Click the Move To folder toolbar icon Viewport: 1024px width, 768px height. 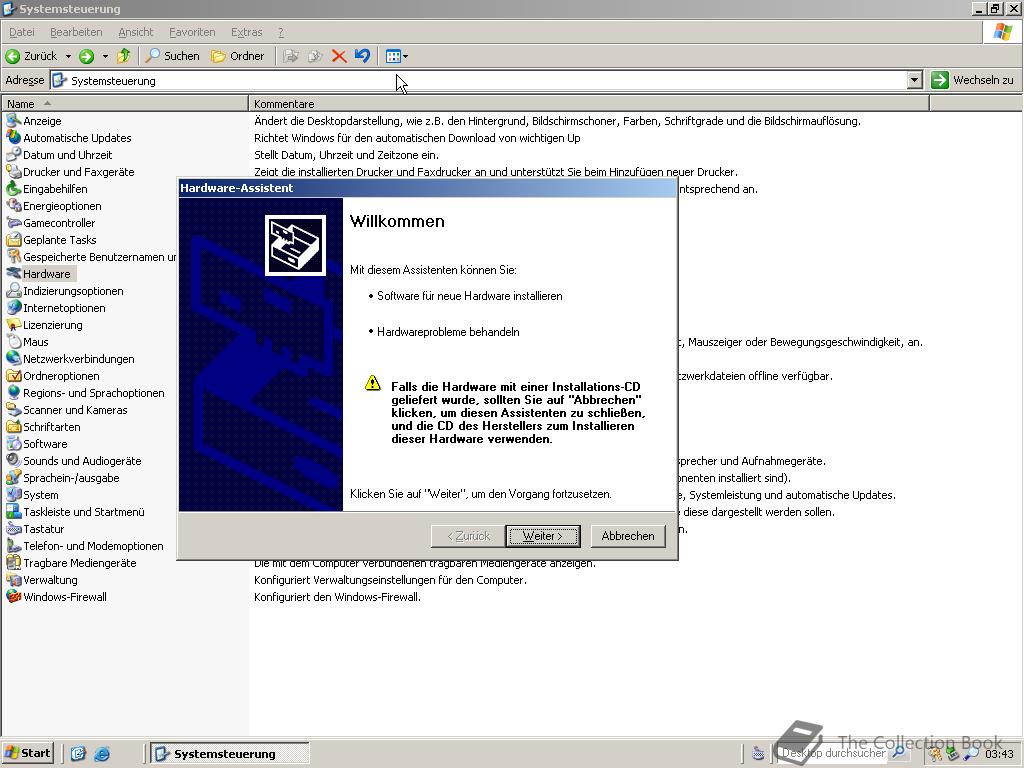291,56
